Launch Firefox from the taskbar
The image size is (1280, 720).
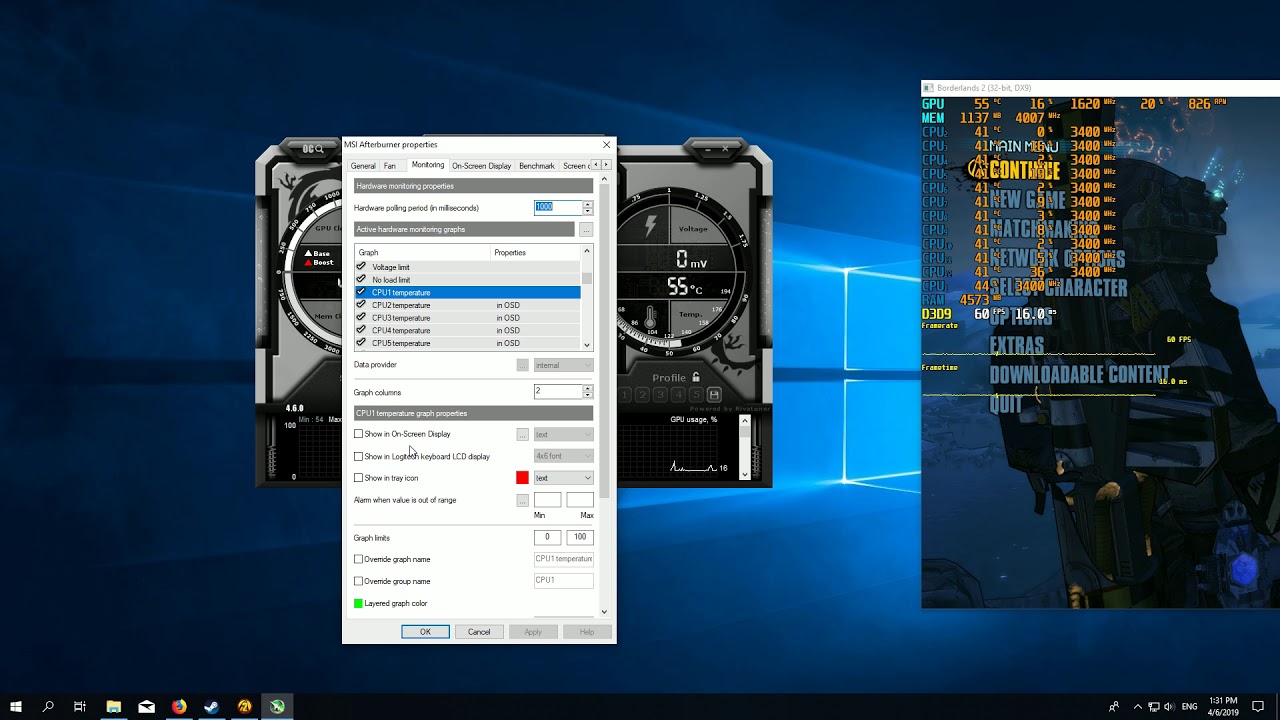coord(179,706)
